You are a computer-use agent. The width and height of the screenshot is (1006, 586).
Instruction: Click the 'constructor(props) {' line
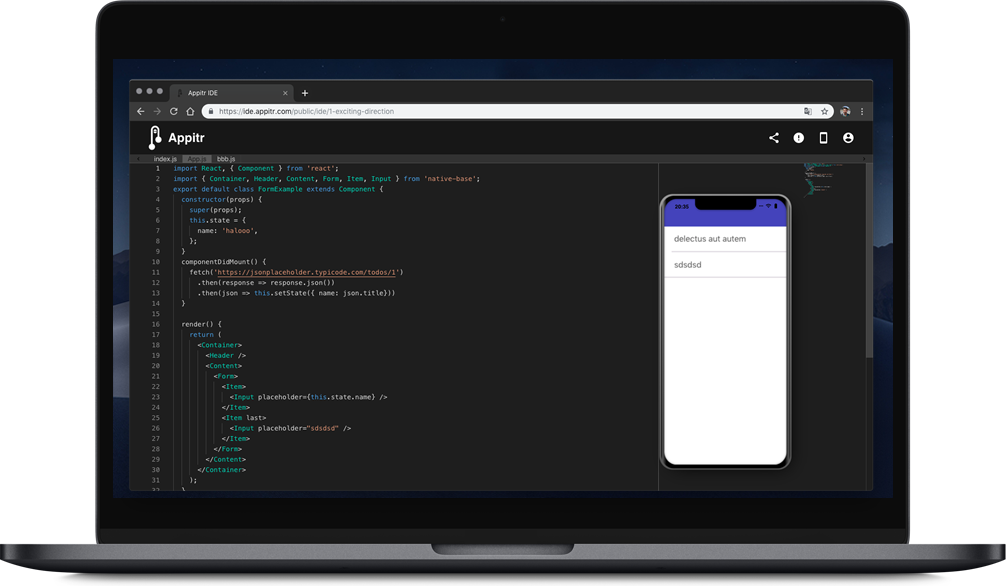221,200
